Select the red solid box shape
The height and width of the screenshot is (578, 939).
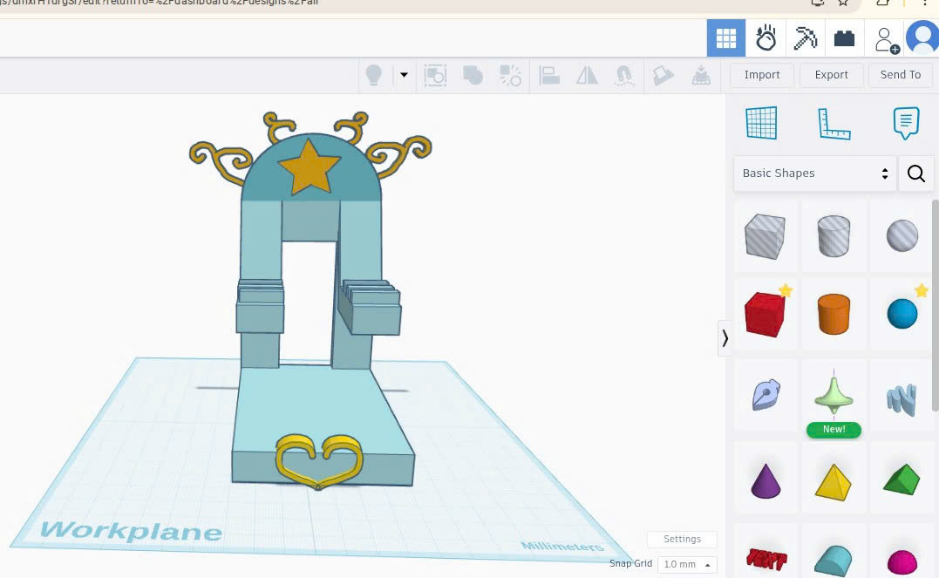pos(765,315)
